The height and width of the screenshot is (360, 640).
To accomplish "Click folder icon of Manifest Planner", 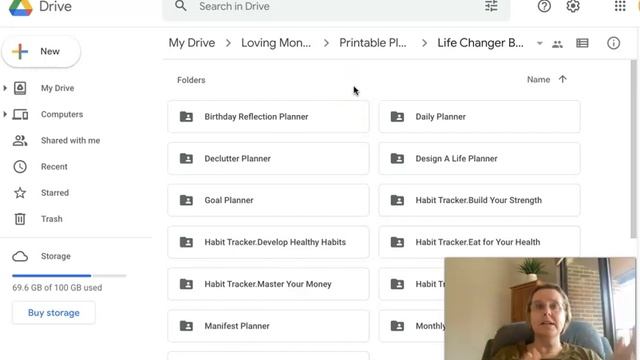I will point(186,326).
